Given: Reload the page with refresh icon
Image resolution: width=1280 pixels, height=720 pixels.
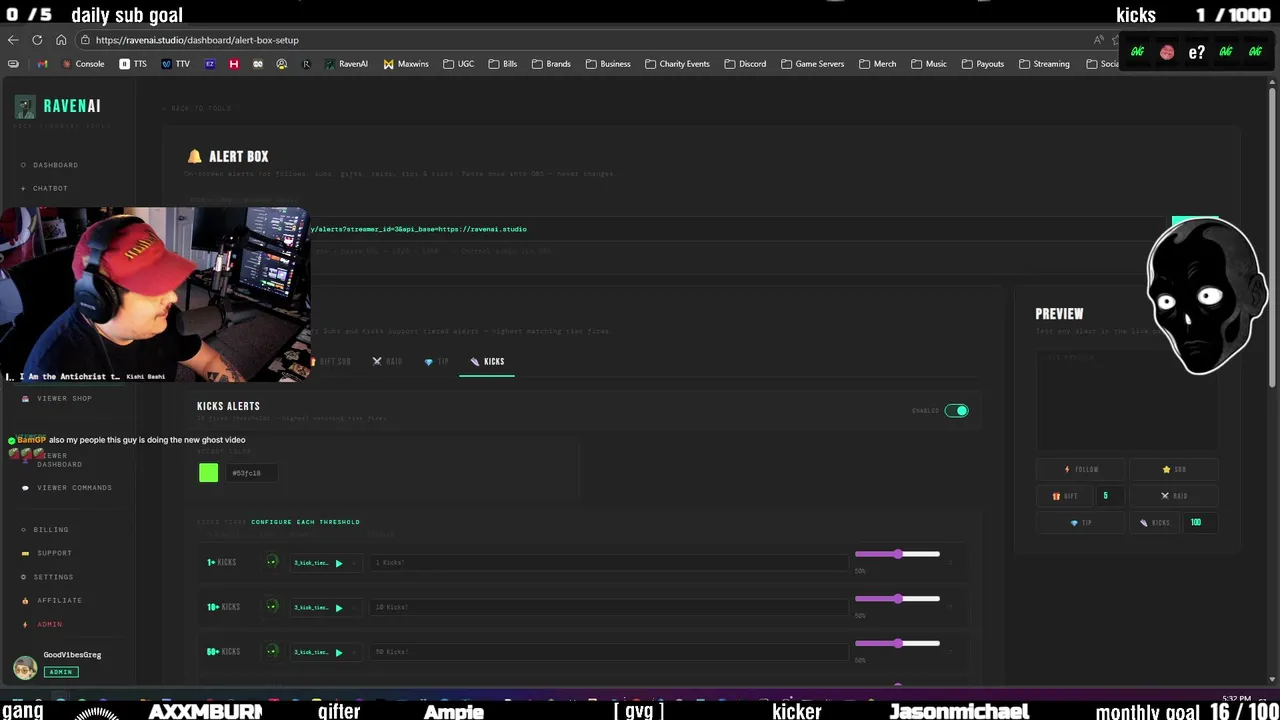Looking at the screenshot, I should pyautogui.click(x=37, y=40).
